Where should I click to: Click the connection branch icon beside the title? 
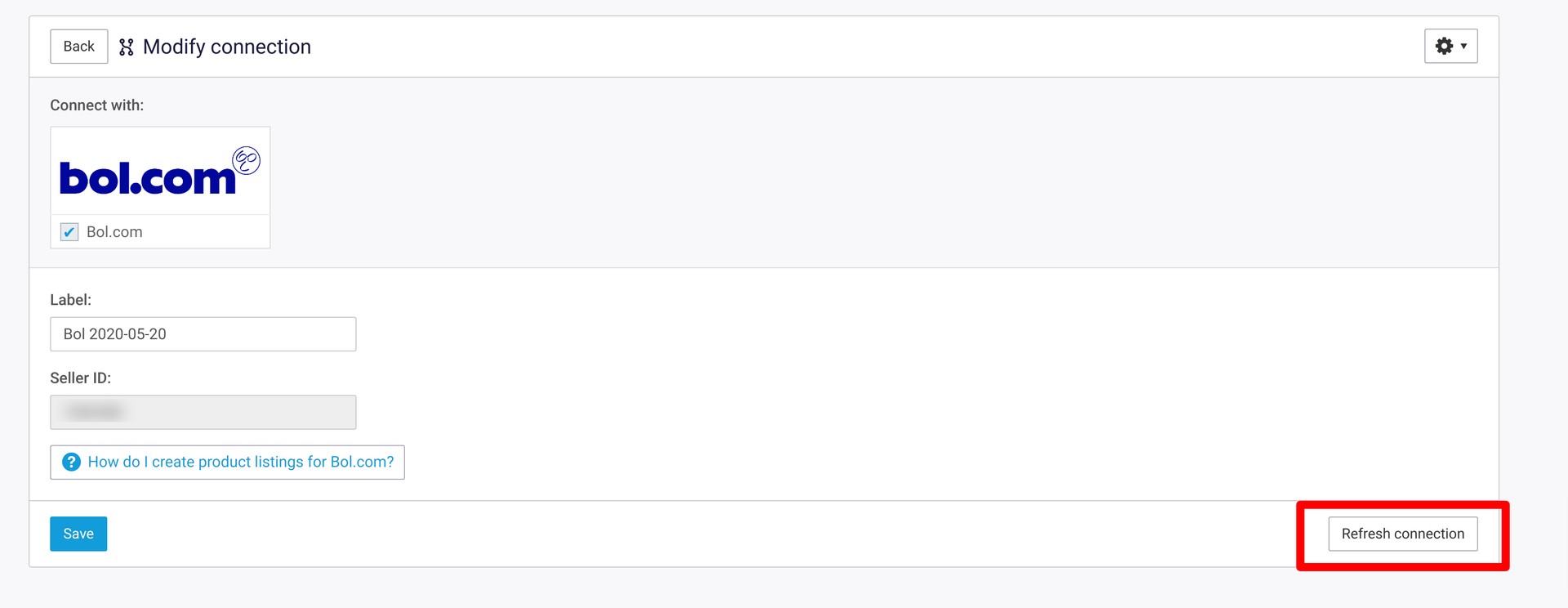tap(126, 47)
